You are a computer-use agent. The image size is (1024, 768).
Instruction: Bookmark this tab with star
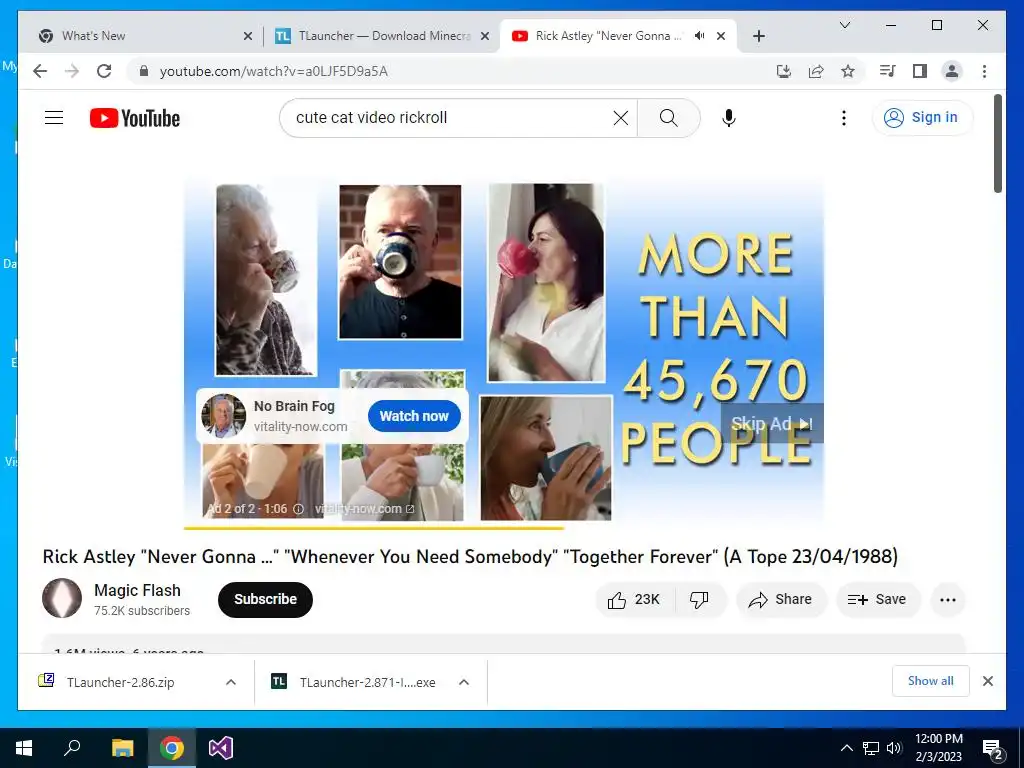pyautogui.click(x=848, y=71)
